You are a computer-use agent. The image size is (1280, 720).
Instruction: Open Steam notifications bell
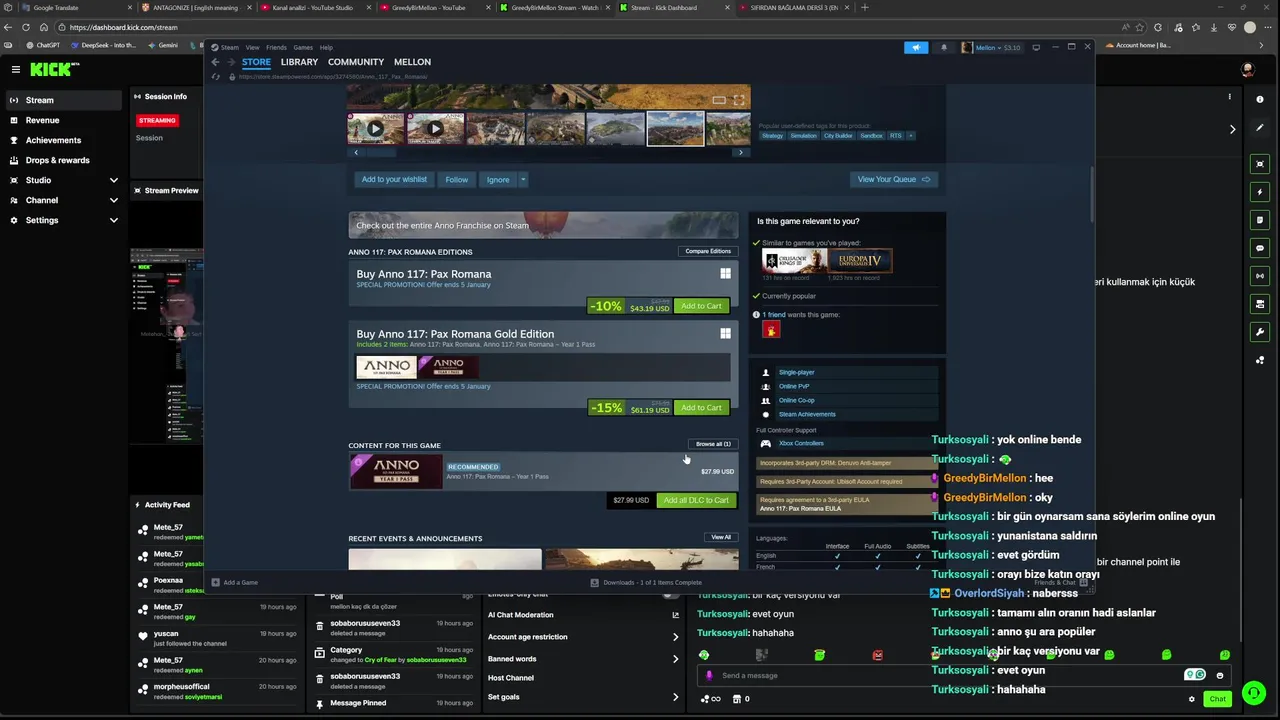coord(943,47)
